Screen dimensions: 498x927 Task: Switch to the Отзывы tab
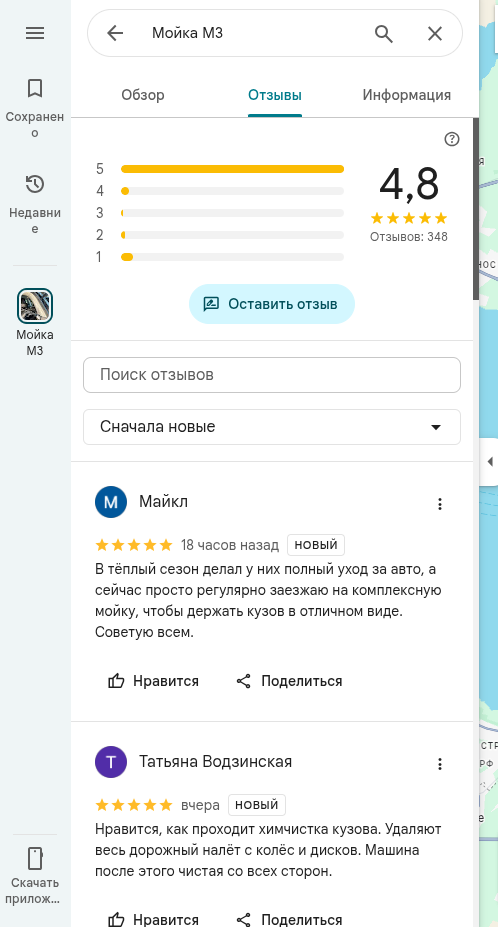[x=275, y=95]
